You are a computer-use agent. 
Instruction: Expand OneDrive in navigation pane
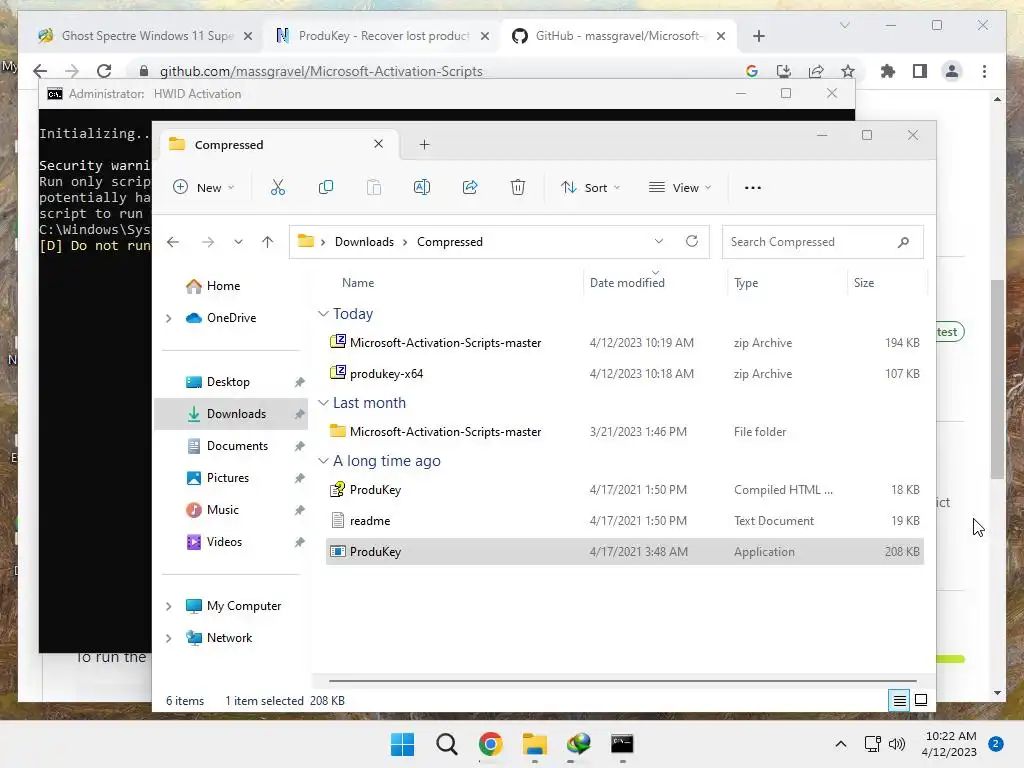click(x=168, y=318)
